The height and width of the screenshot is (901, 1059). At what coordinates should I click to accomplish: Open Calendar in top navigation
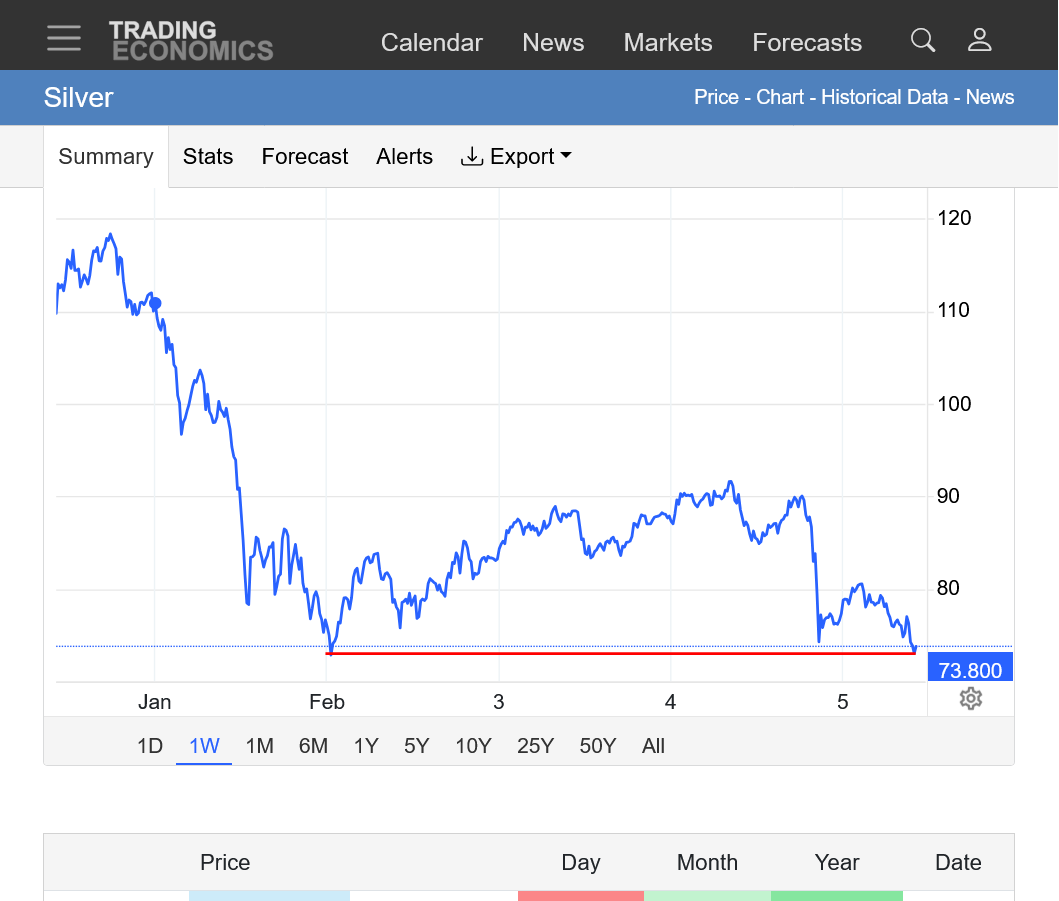432,43
